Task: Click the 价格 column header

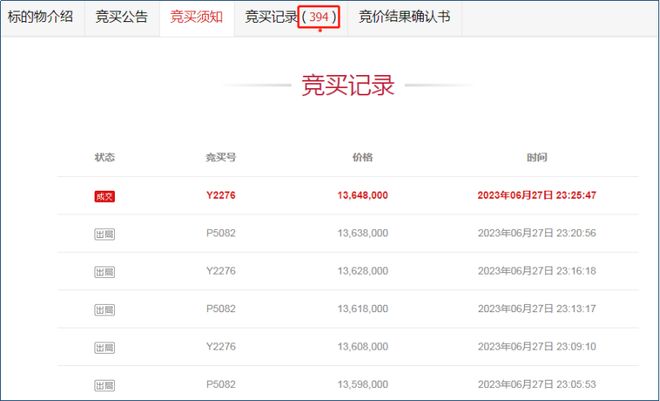Action: coord(362,158)
